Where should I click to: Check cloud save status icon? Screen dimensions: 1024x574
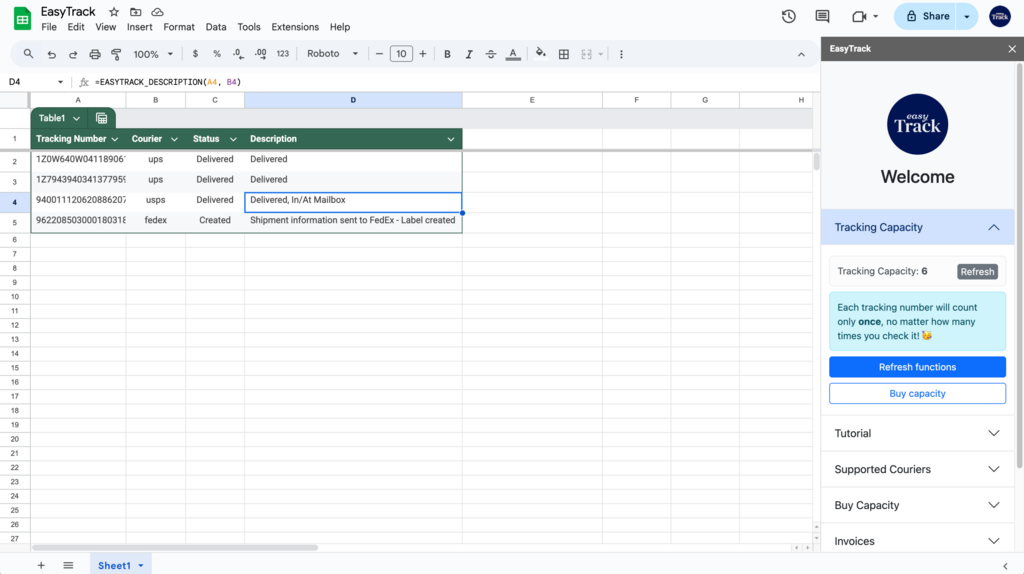(x=157, y=12)
